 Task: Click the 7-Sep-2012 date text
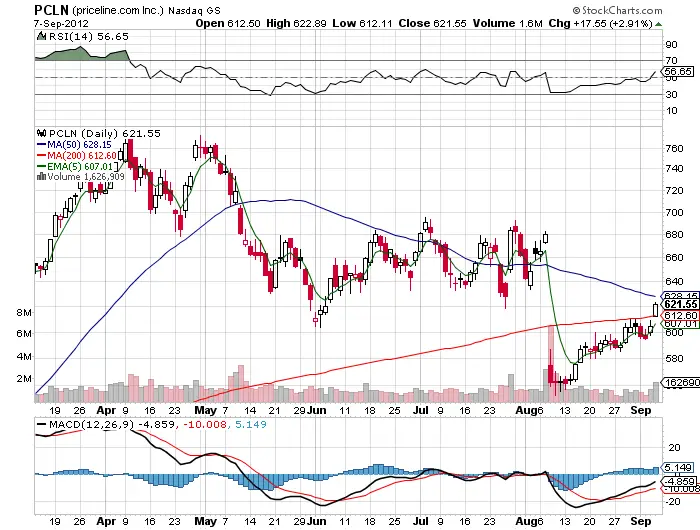click(x=61, y=24)
